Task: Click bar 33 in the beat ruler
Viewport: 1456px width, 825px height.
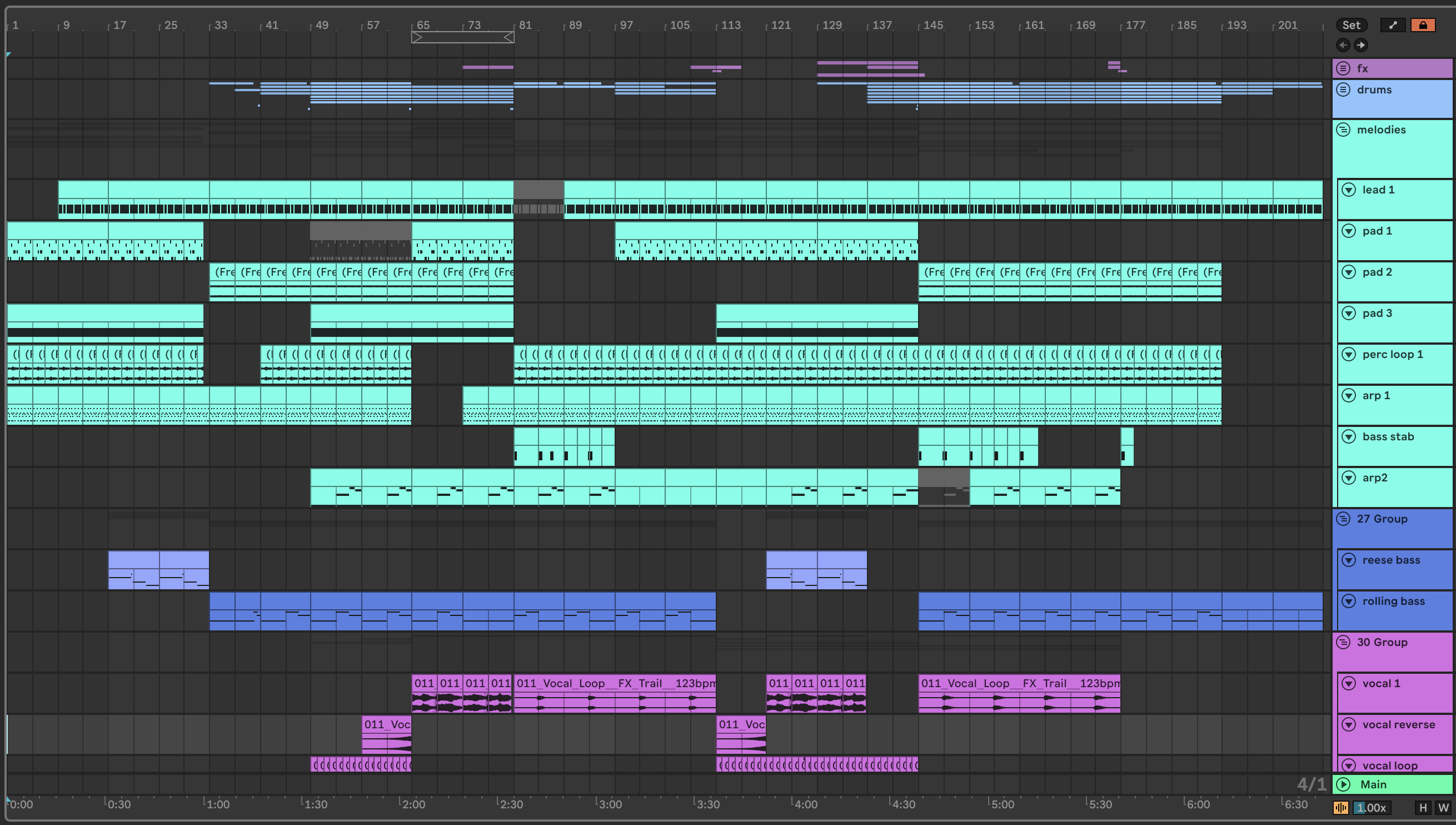Action: tap(220, 25)
